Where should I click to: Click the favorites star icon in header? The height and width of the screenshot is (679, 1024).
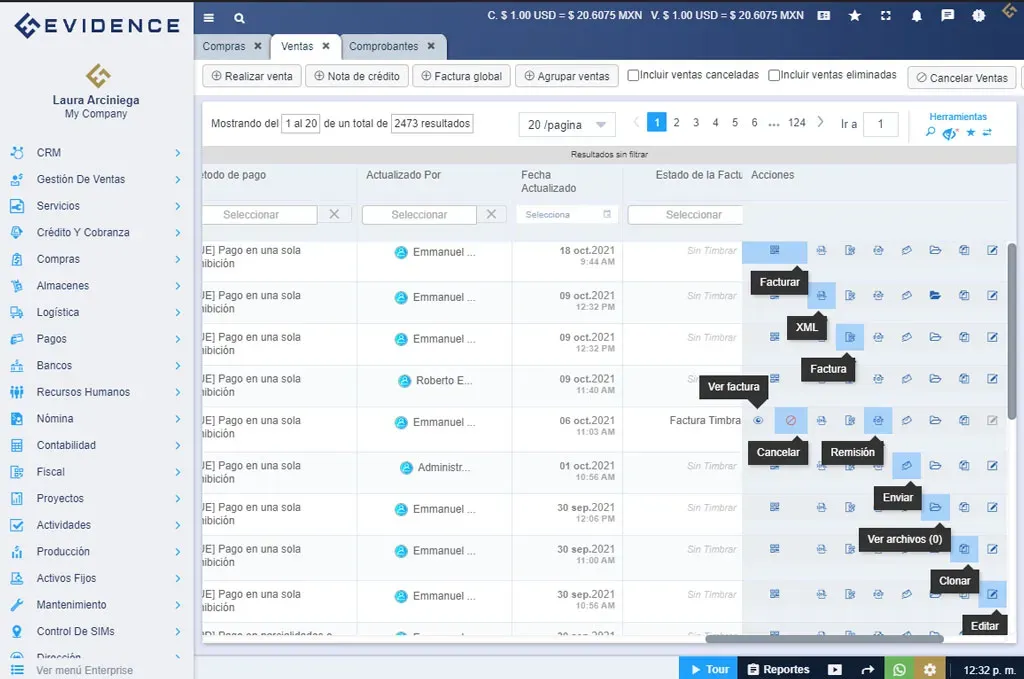854,16
